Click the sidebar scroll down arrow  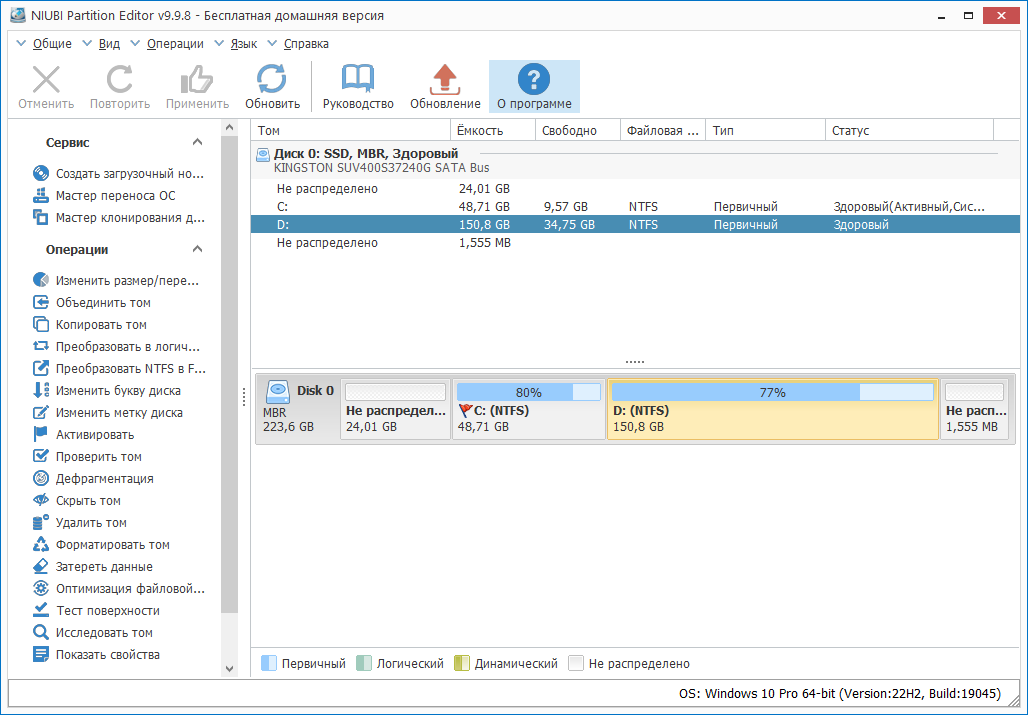(229, 669)
